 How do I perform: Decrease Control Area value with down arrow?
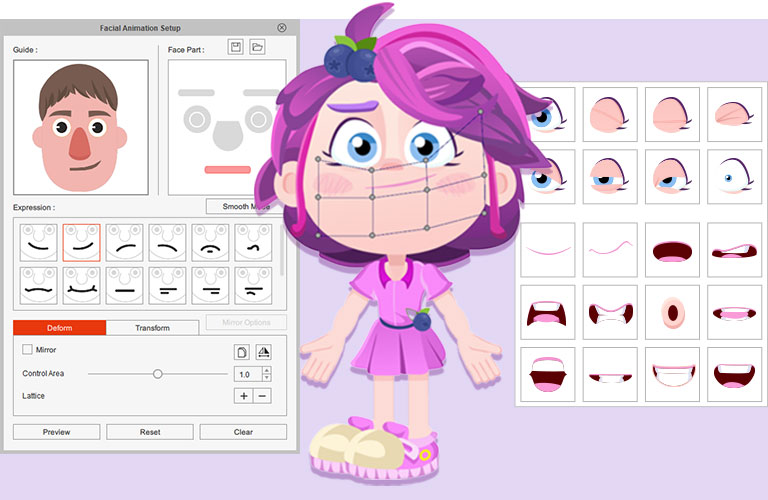click(x=266, y=378)
